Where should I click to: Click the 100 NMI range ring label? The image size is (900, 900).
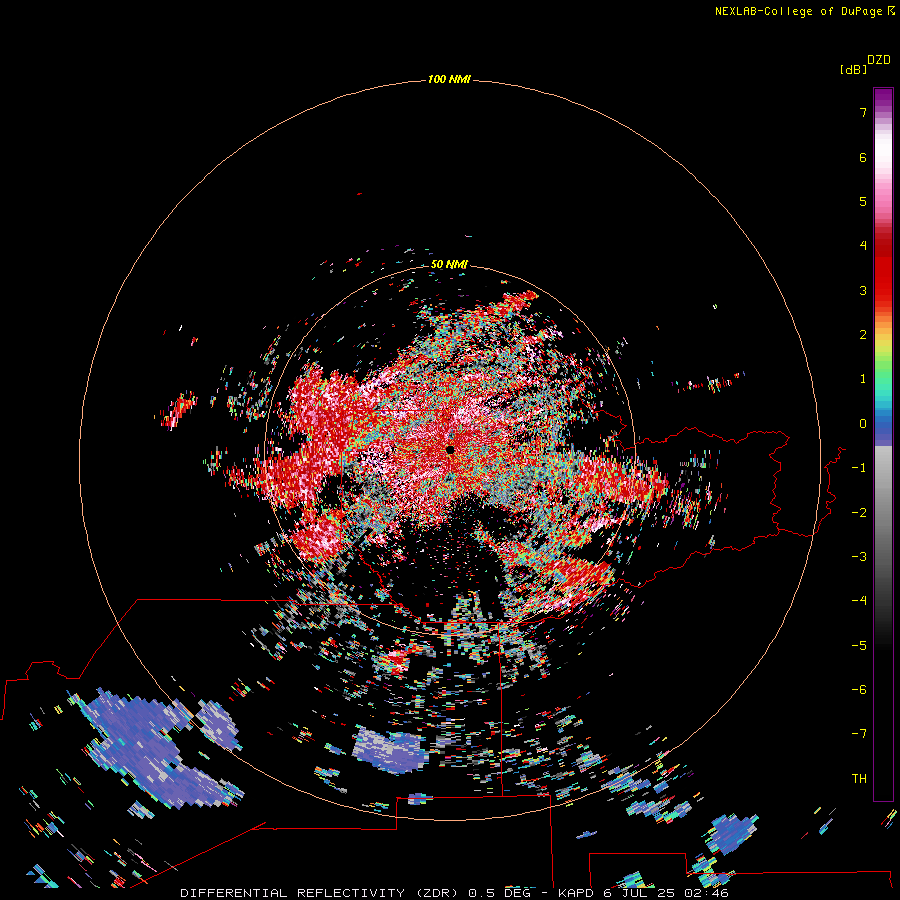[x=449, y=79]
